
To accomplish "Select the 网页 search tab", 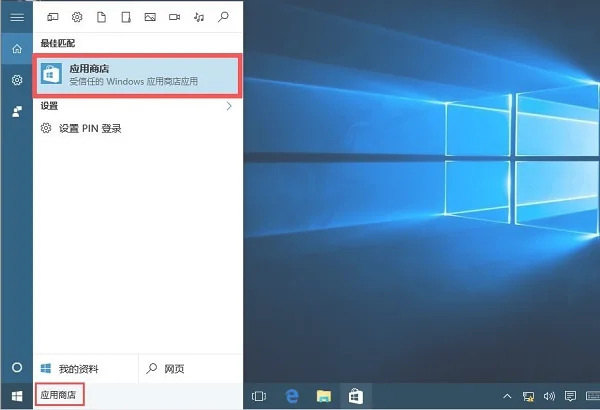I will click(191, 369).
